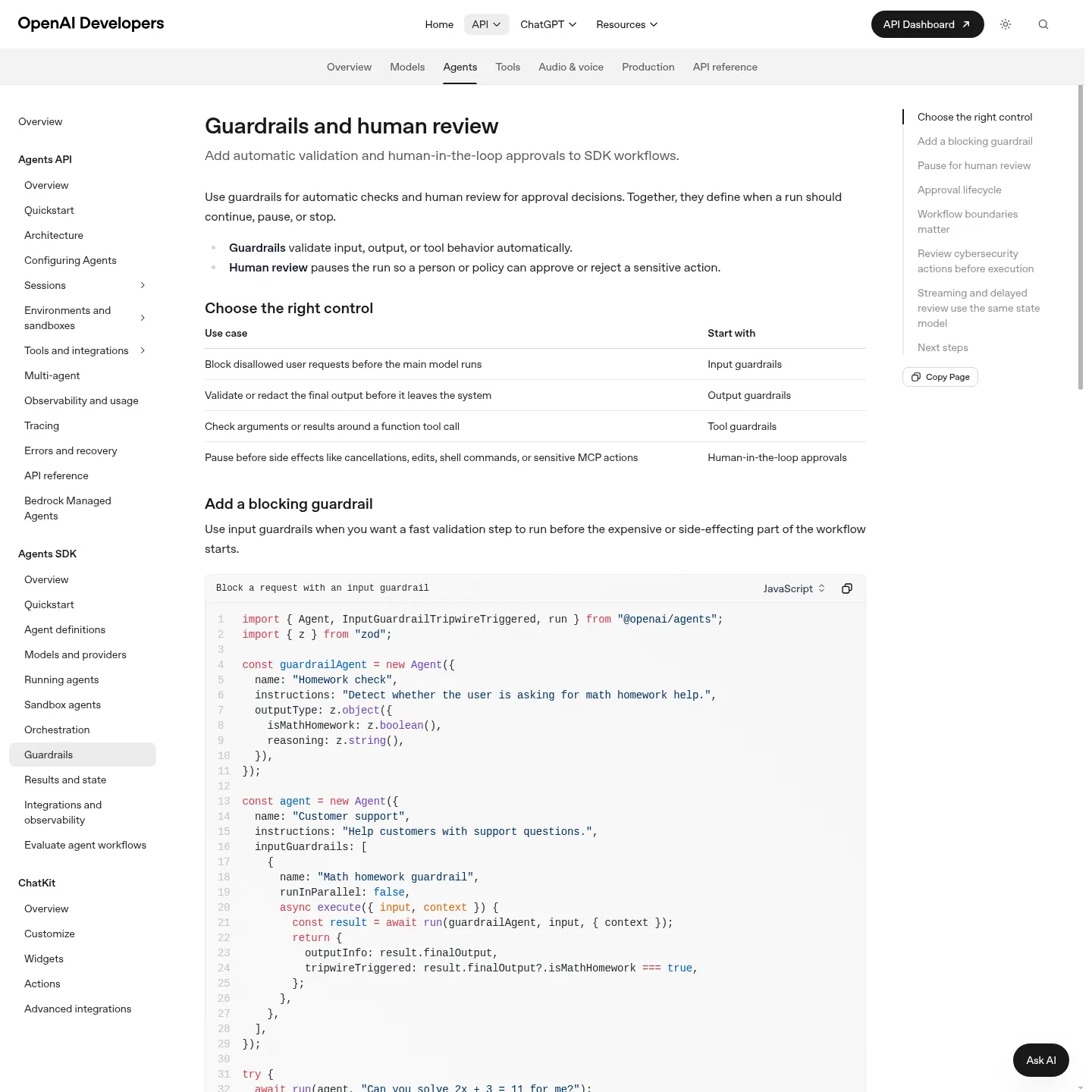
Task: Toggle the light/dark theme sun icon
Action: (1006, 24)
